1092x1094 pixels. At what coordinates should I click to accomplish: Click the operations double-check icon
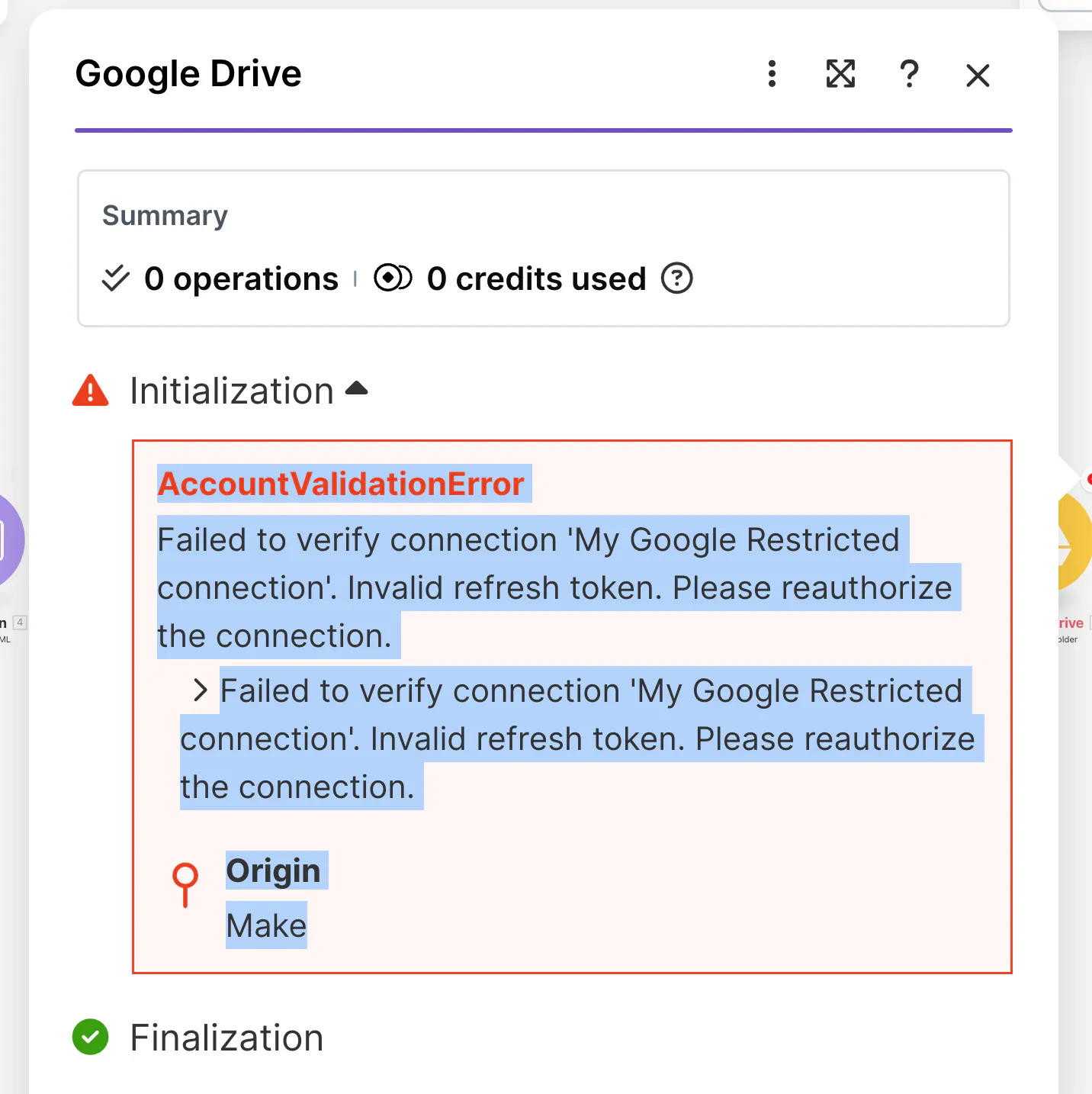(116, 278)
